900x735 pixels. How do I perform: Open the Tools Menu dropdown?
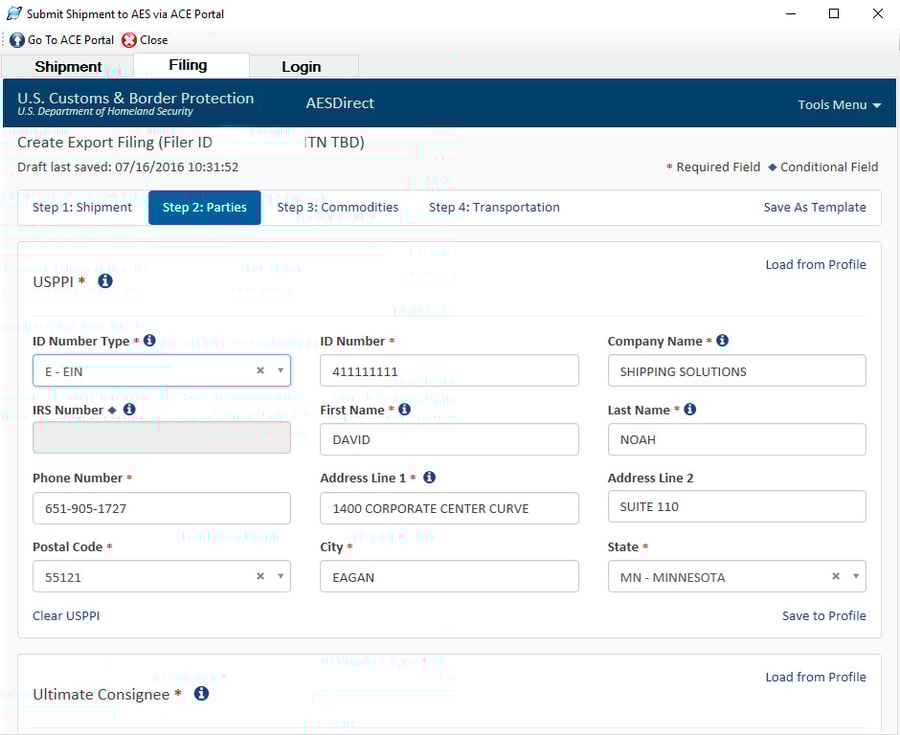839,105
